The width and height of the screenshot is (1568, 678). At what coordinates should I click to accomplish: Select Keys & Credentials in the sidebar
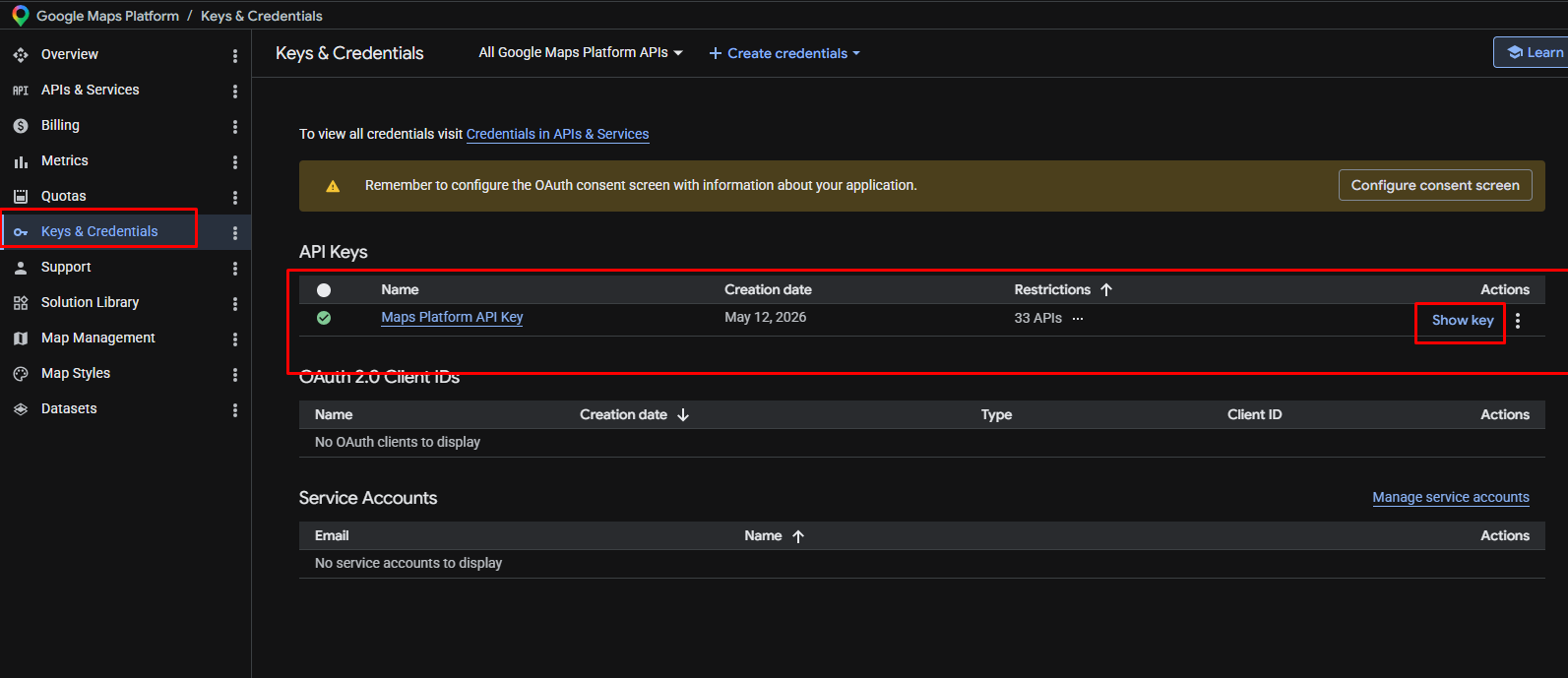point(99,232)
